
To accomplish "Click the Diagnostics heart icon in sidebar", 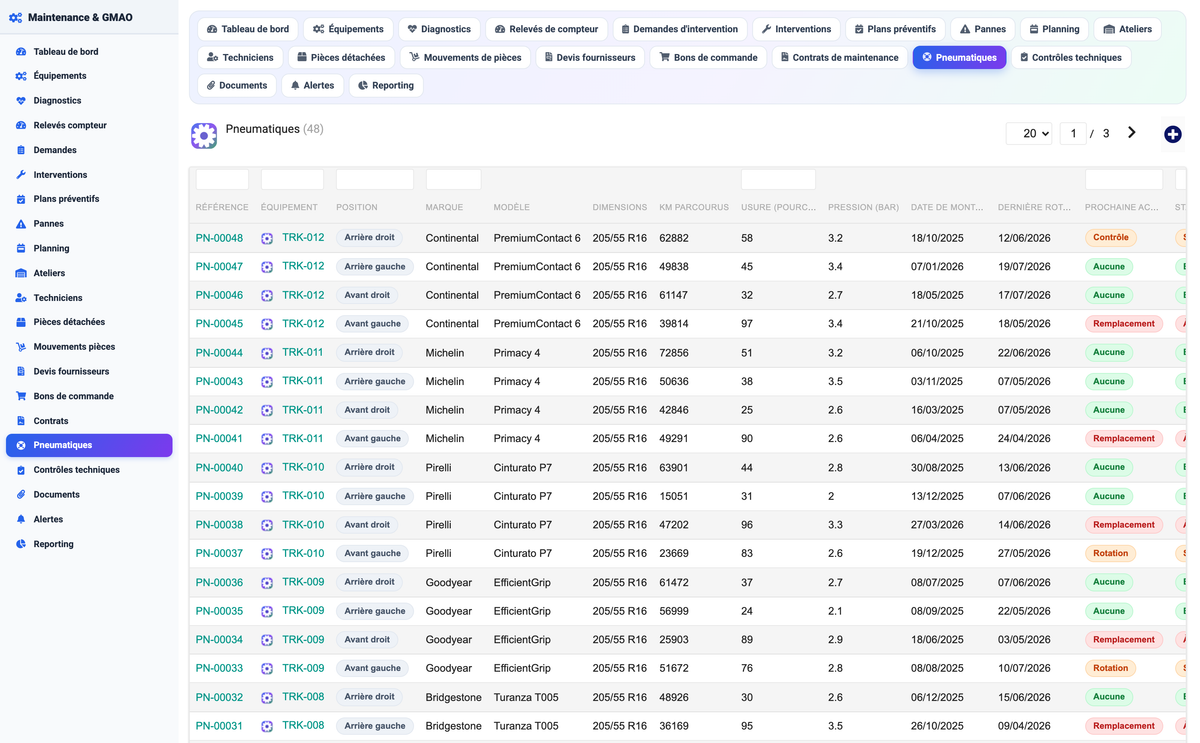I will click(21, 101).
